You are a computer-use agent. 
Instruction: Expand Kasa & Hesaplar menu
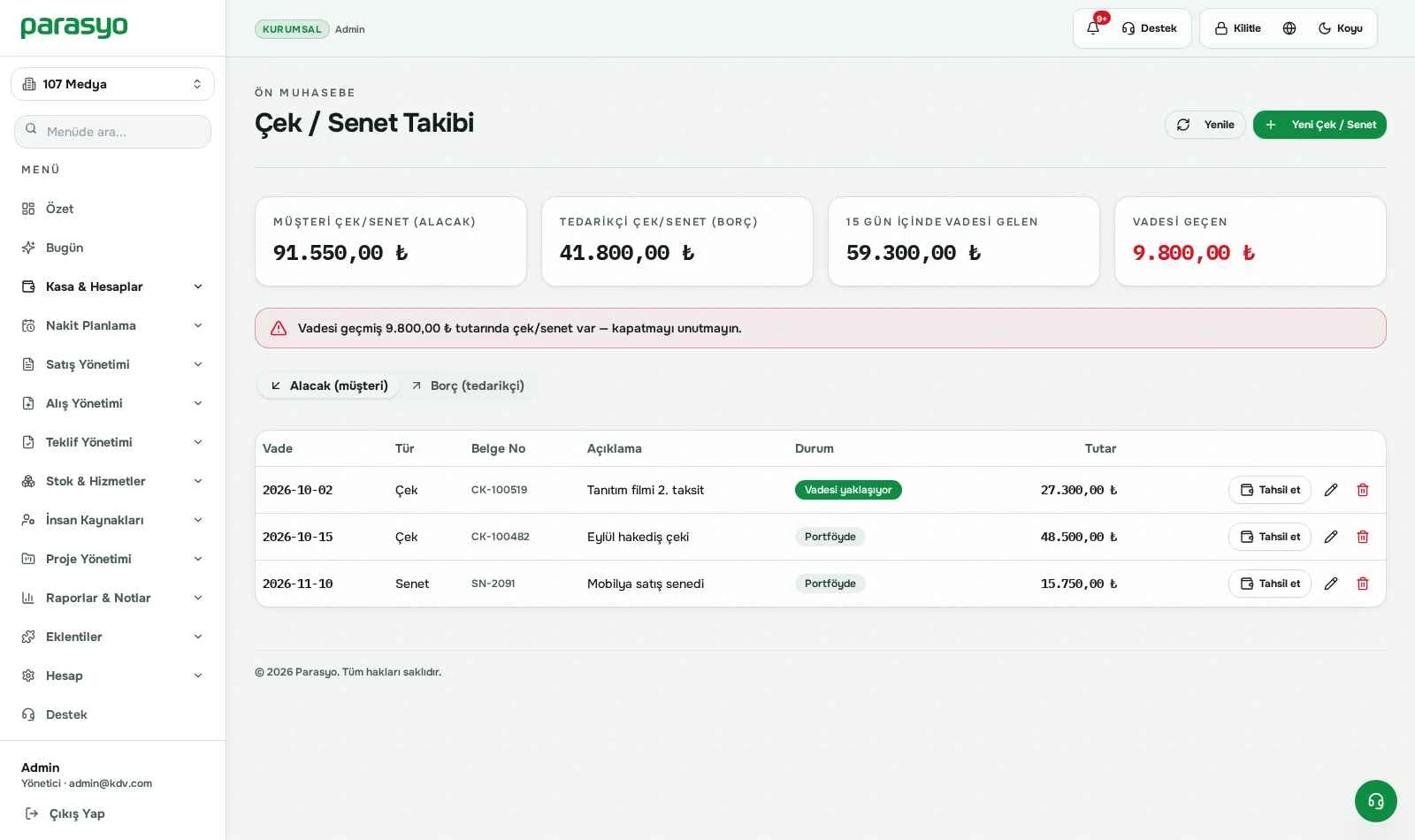[113, 286]
